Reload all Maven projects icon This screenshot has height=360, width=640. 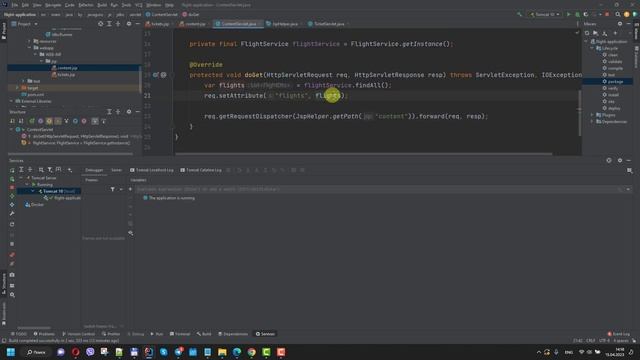[x=587, y=33]
